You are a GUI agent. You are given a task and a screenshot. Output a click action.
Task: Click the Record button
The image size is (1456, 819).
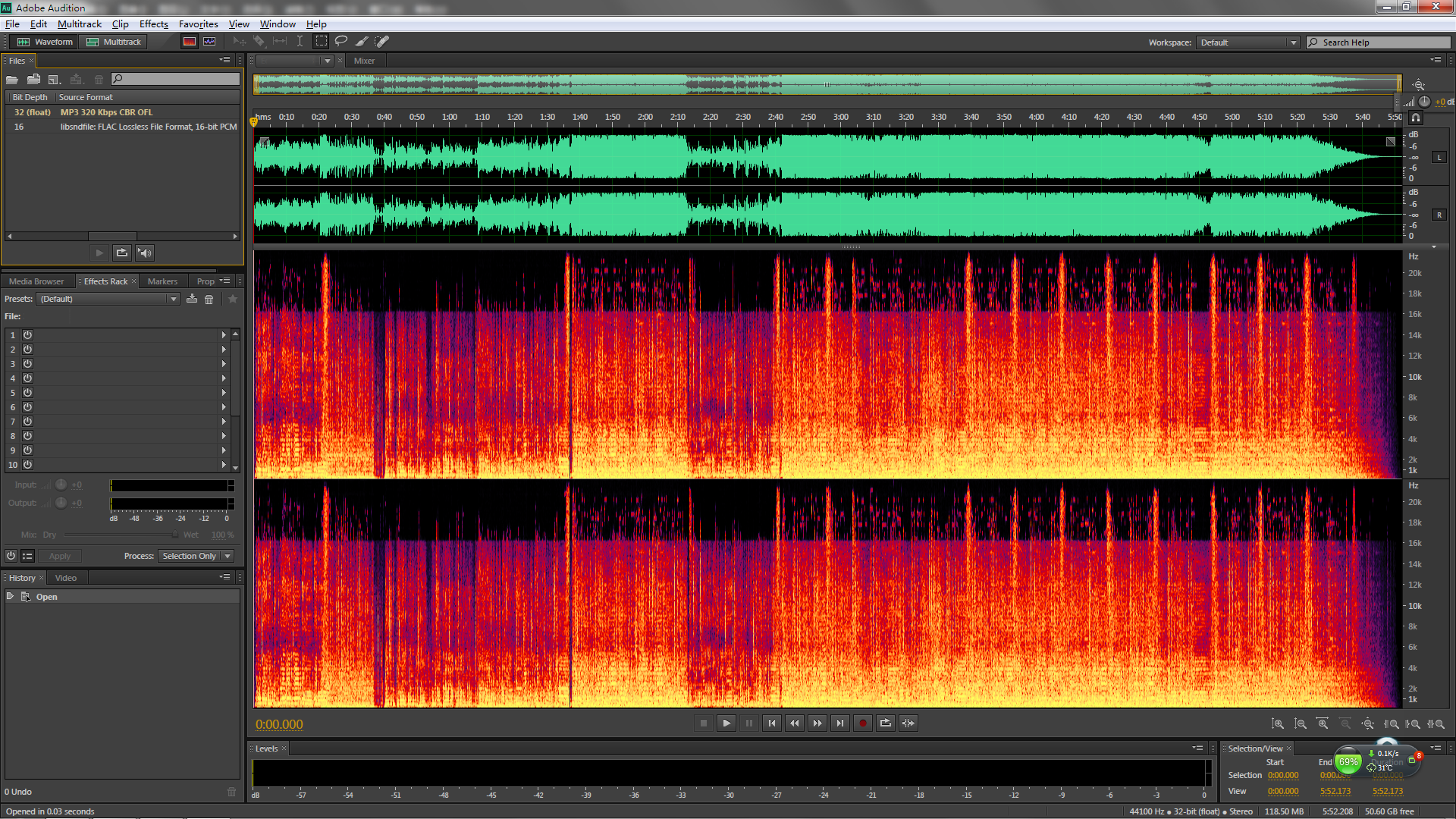point(862,723)
